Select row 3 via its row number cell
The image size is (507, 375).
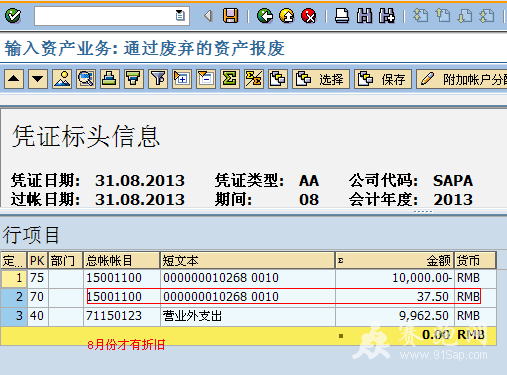click(14, 316)
